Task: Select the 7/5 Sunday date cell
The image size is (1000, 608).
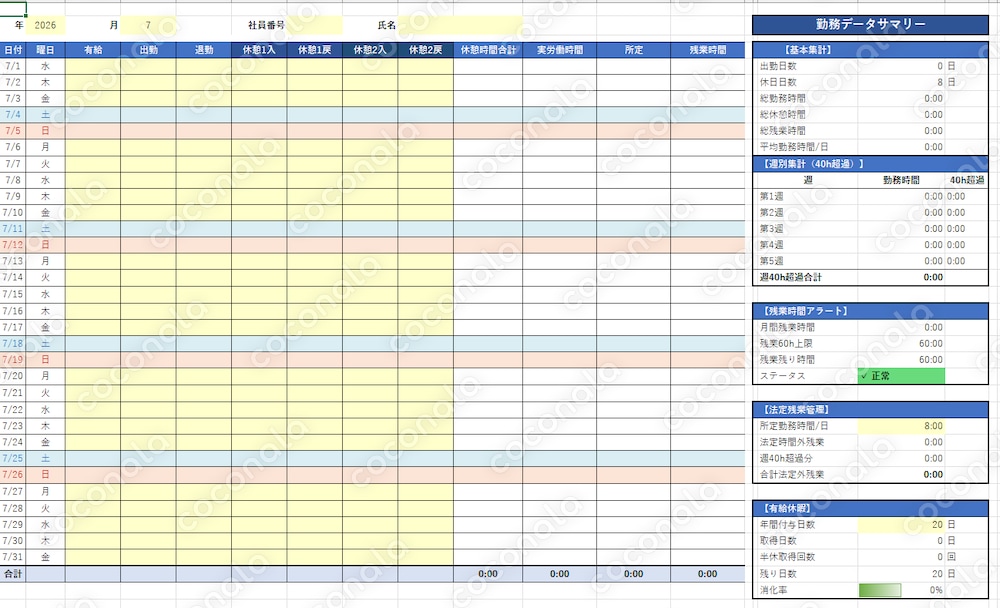Action: [x=13, y=131]
